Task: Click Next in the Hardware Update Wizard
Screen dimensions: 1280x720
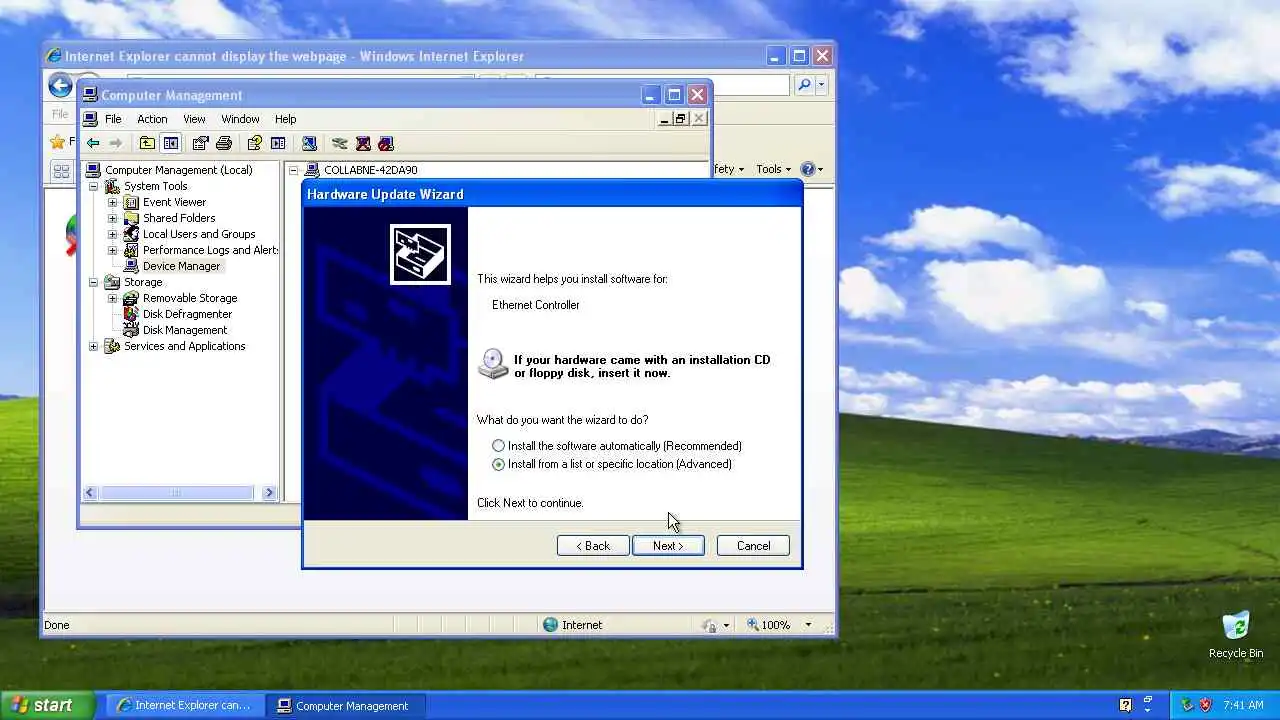Action: [668, 546]
